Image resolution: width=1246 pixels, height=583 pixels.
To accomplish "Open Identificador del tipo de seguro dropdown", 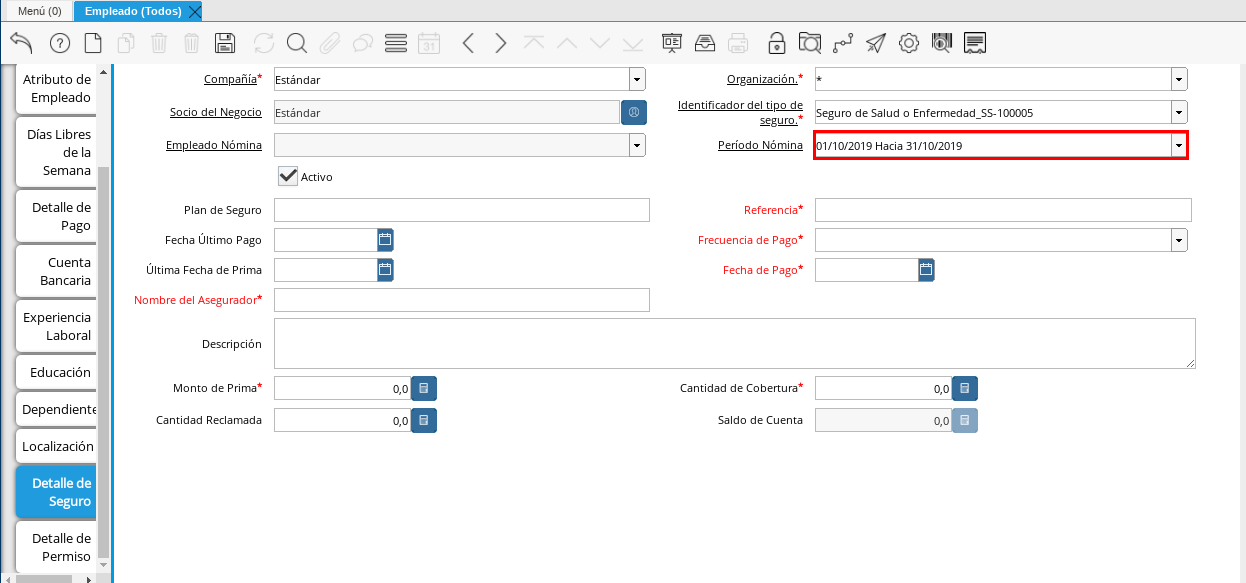I will tap(1179, 112).
